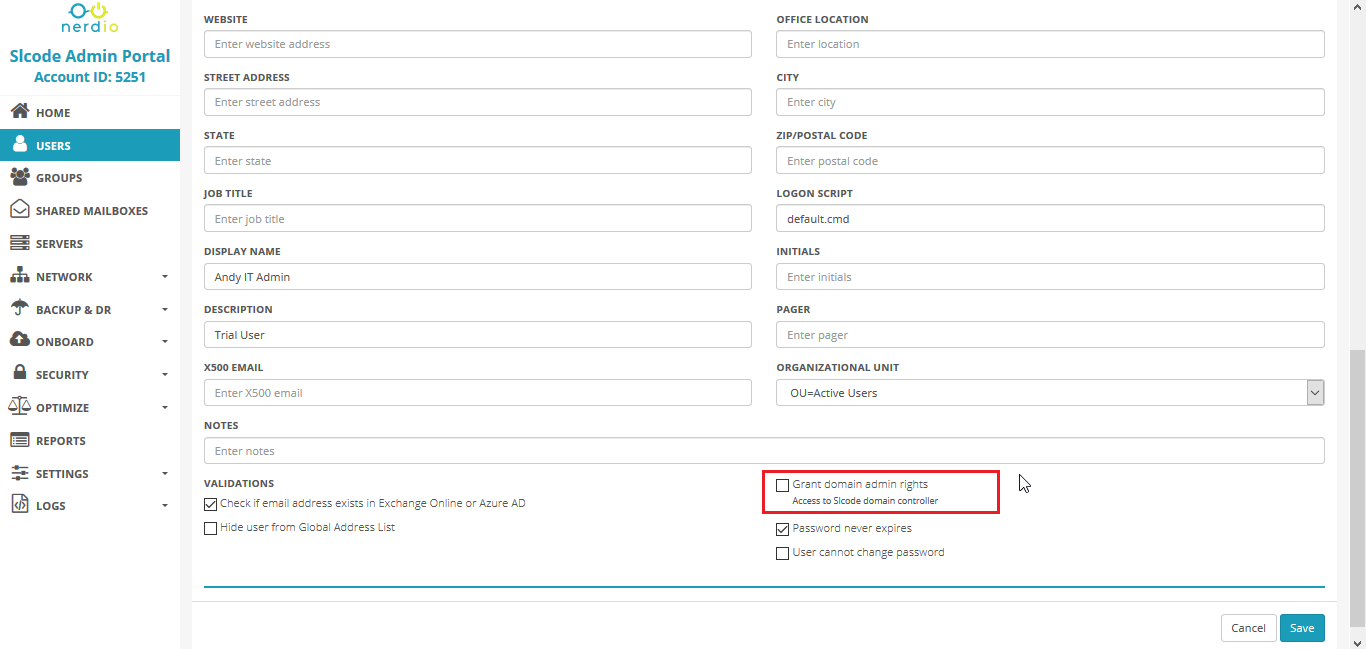The height and width of the screenshot is (649, 1366).
Task: Click the Cancel button
Action: pos(1248,628)
